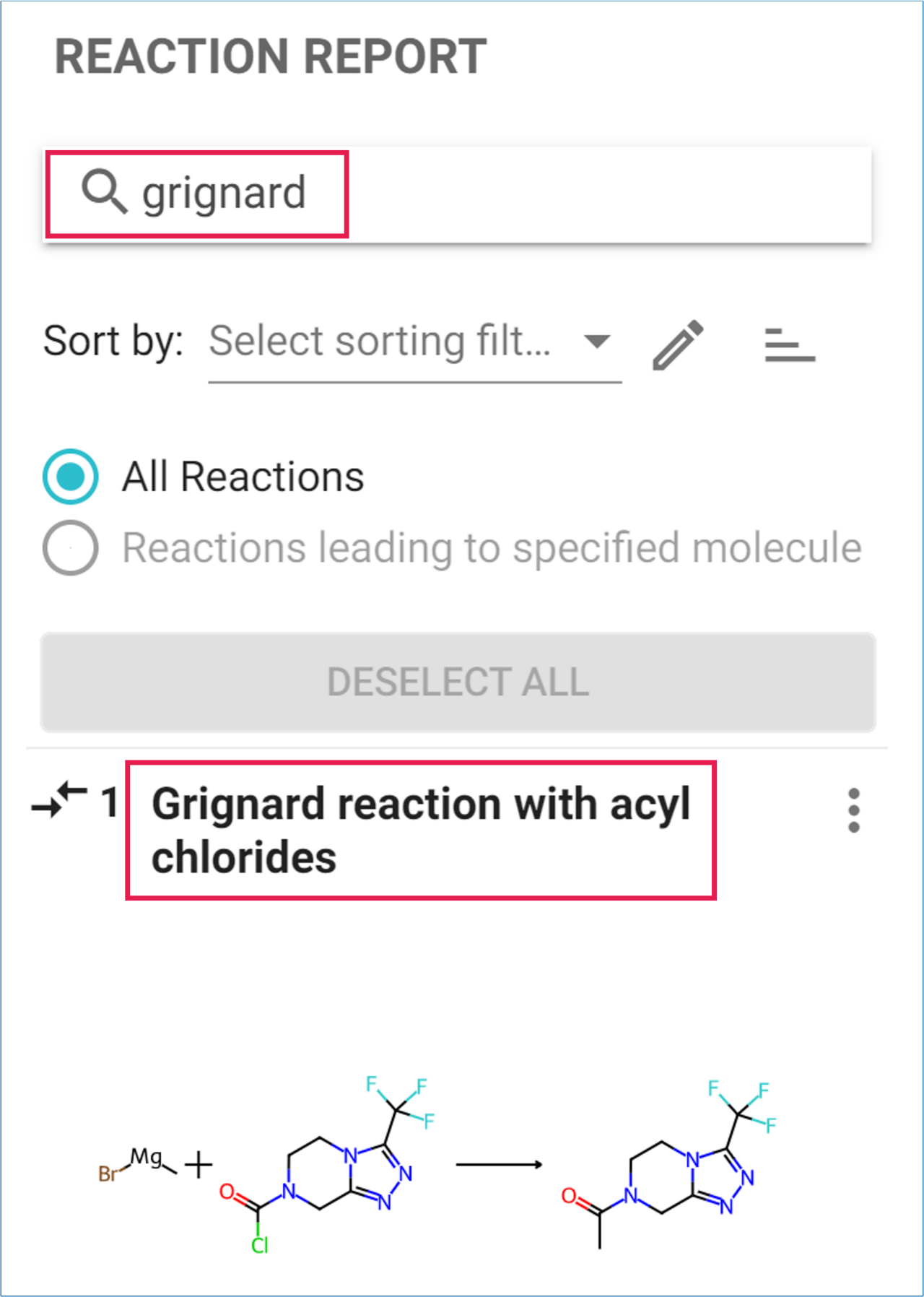The height and width of the screenshot is (1297, 924).
Task: Click the sorting filter dropdown arrow
Action: pyautogui.click(x=597, y=342)
